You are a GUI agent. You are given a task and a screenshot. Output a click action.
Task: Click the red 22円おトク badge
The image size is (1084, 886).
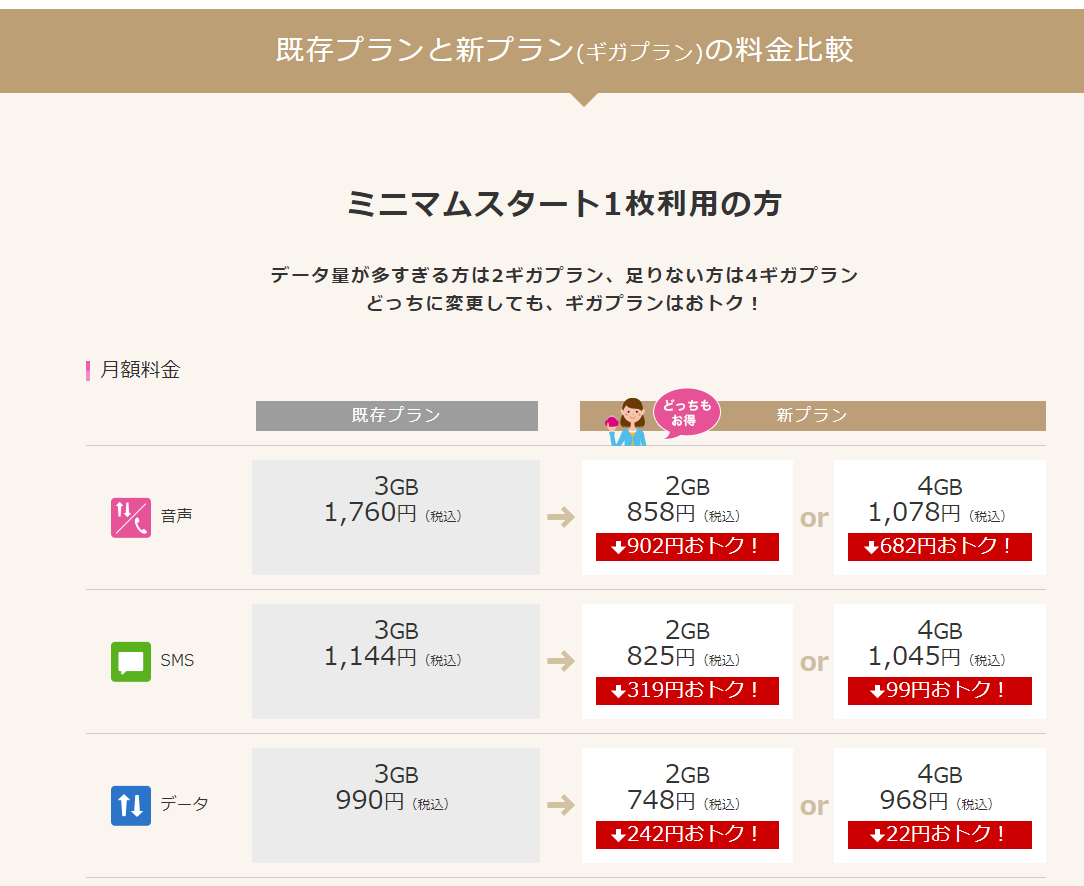click(x=939, y=835)
